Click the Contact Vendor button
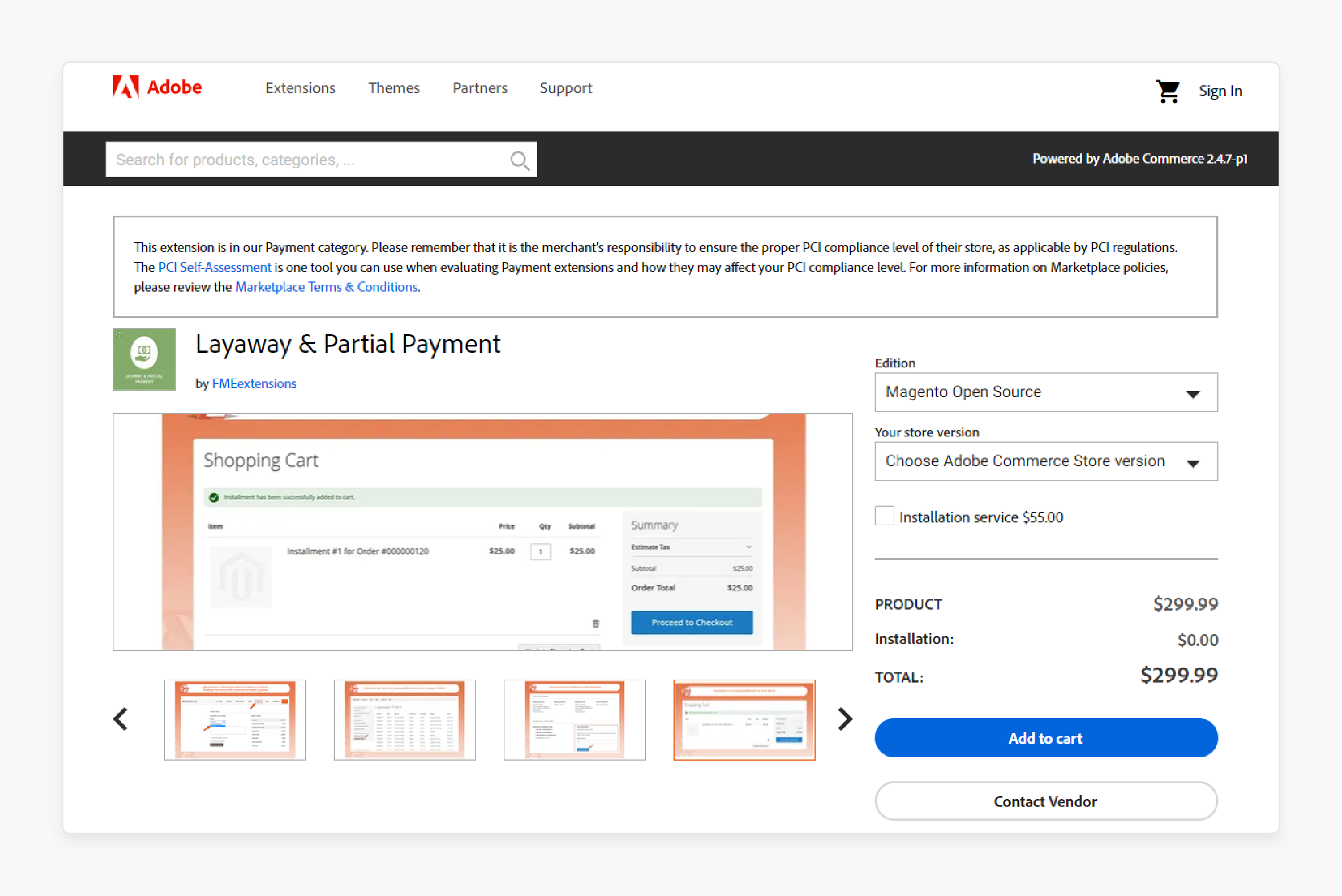The height and width of the screenshot is (896, 1342). point(1045,801)
